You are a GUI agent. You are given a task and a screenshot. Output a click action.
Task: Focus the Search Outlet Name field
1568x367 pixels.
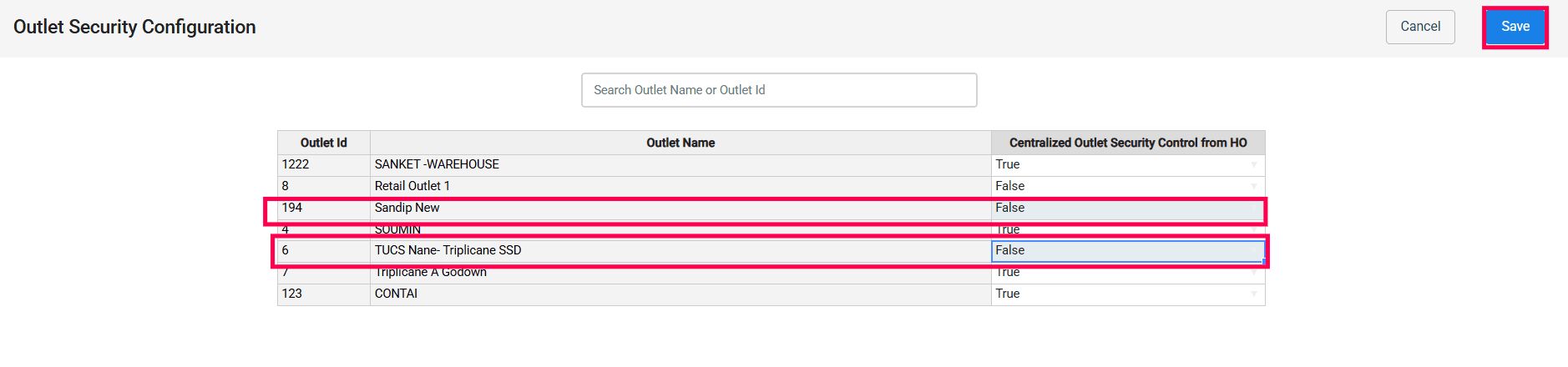coord(779,90)
